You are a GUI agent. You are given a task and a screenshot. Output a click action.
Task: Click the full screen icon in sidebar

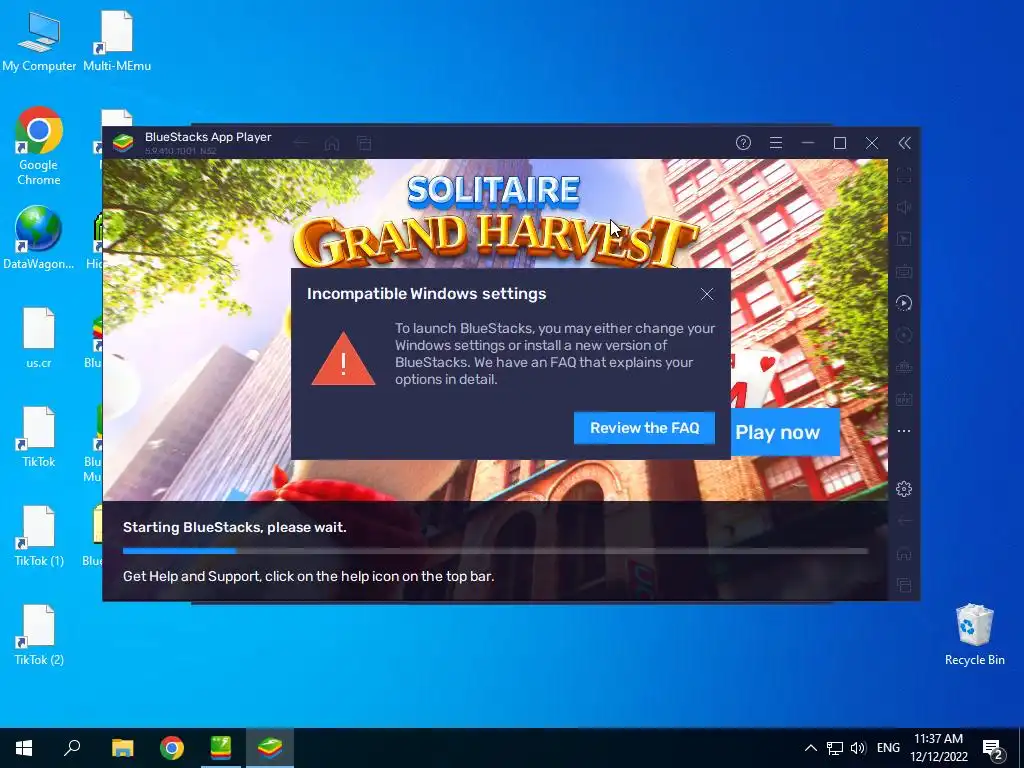(904, 175)
